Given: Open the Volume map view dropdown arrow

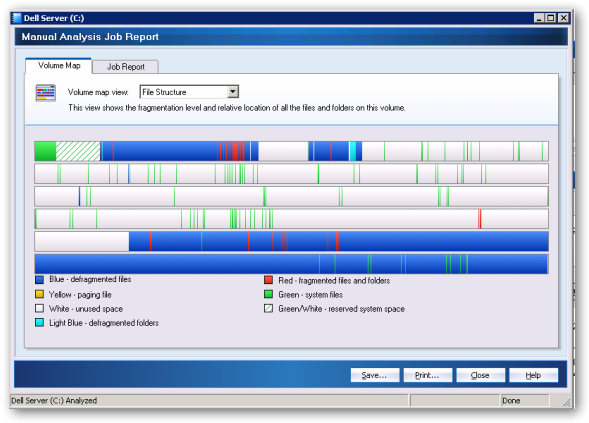Looking at the screenshot, I should pos(233,92).
